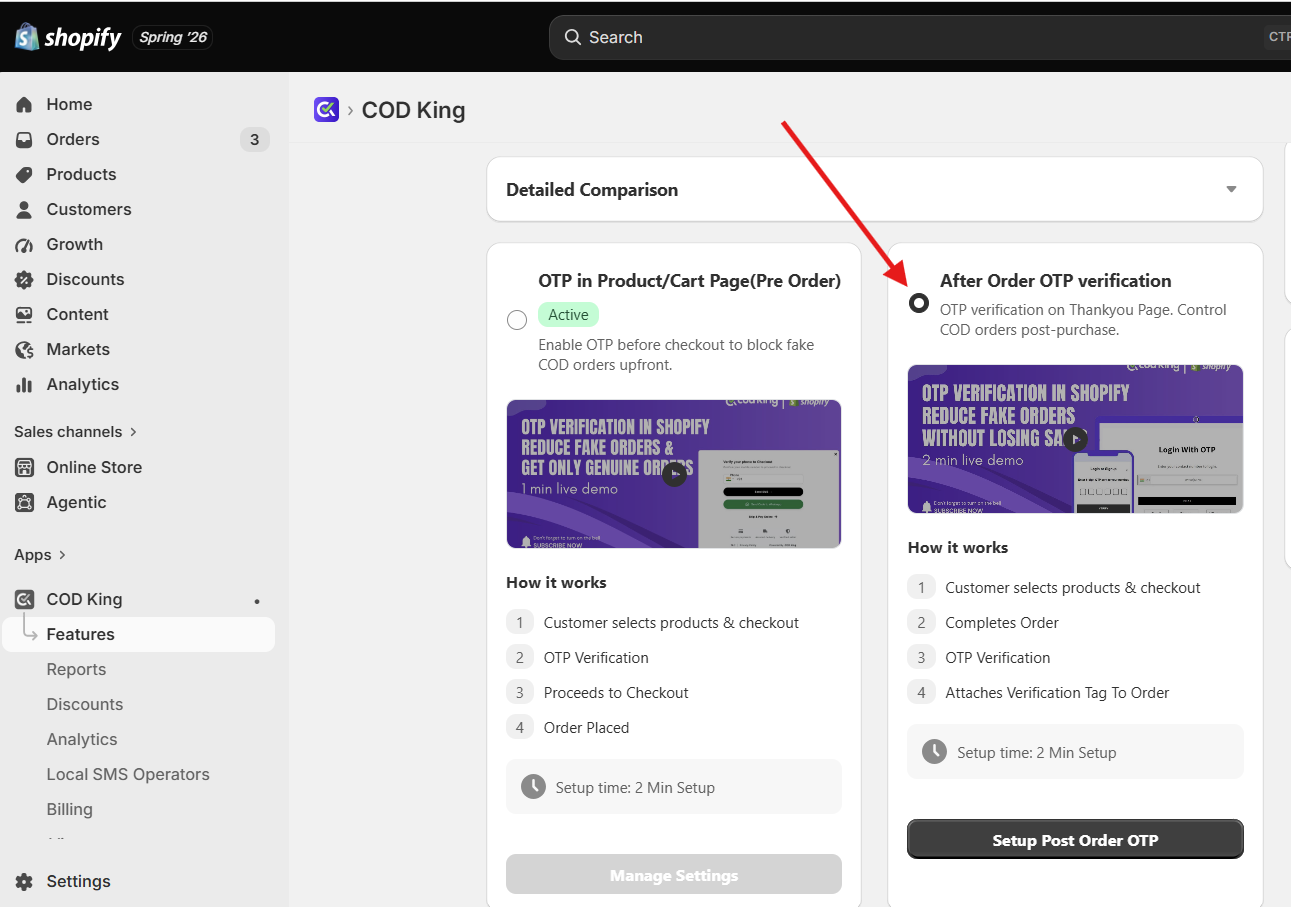Focus the Search input field
1291x907 pixels.
pos(920,37)
